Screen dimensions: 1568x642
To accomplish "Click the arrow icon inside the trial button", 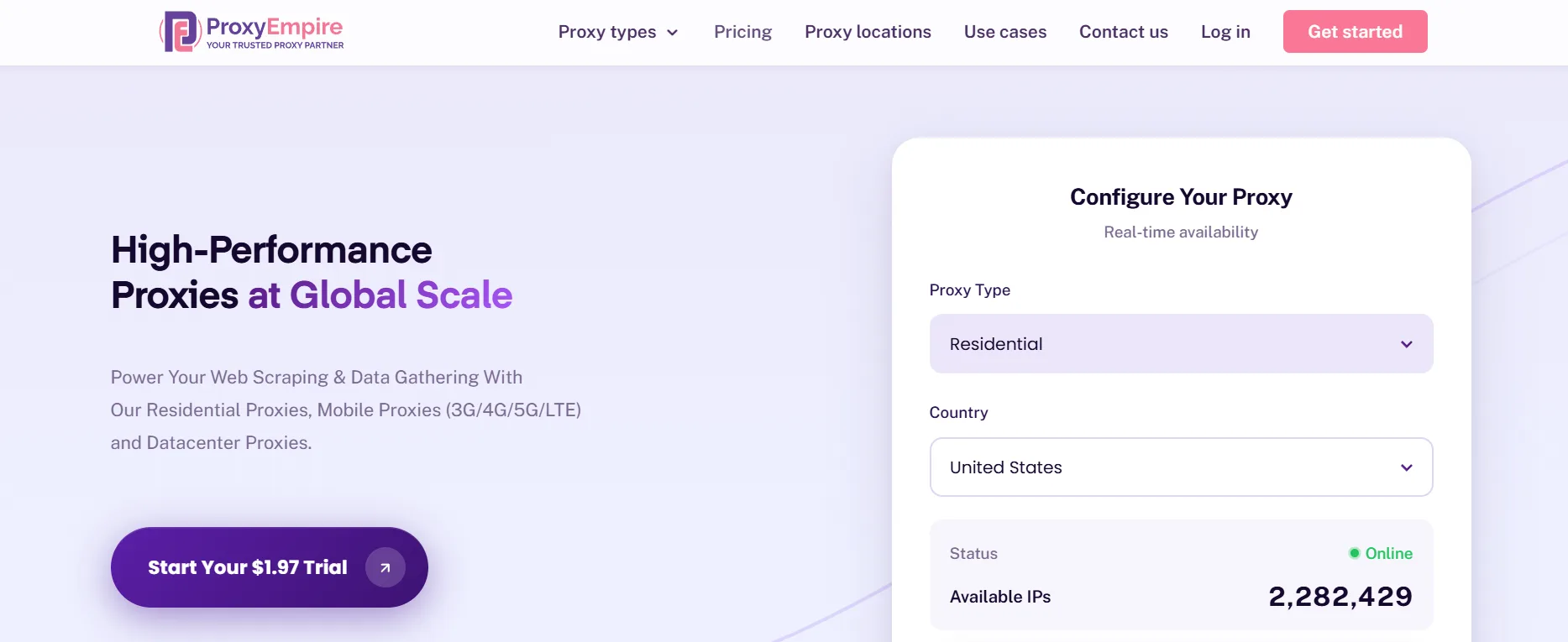I will click(x=385, y=567).
